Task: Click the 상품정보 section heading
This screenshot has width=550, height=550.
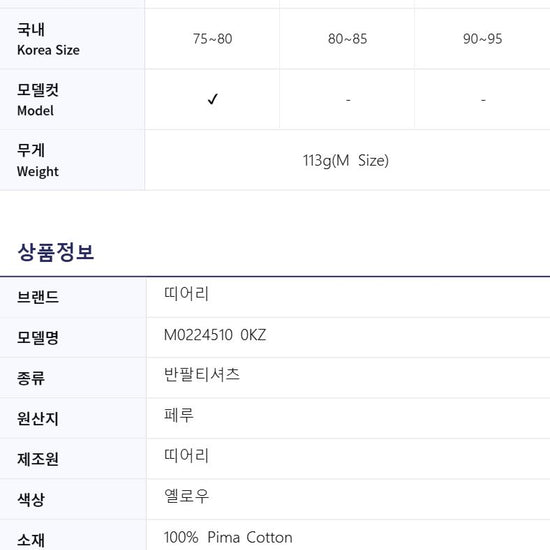Action: [56, 252]
